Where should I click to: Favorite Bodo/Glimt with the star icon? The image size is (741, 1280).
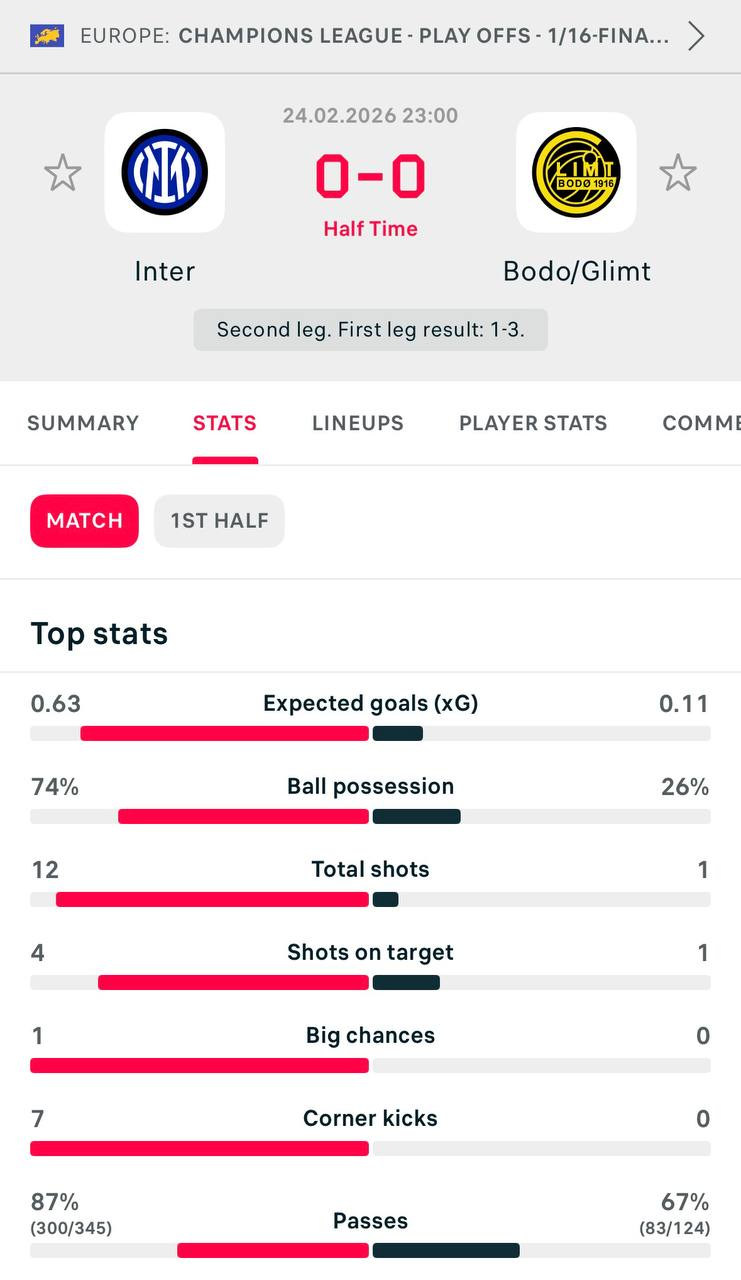pos(677,173)
